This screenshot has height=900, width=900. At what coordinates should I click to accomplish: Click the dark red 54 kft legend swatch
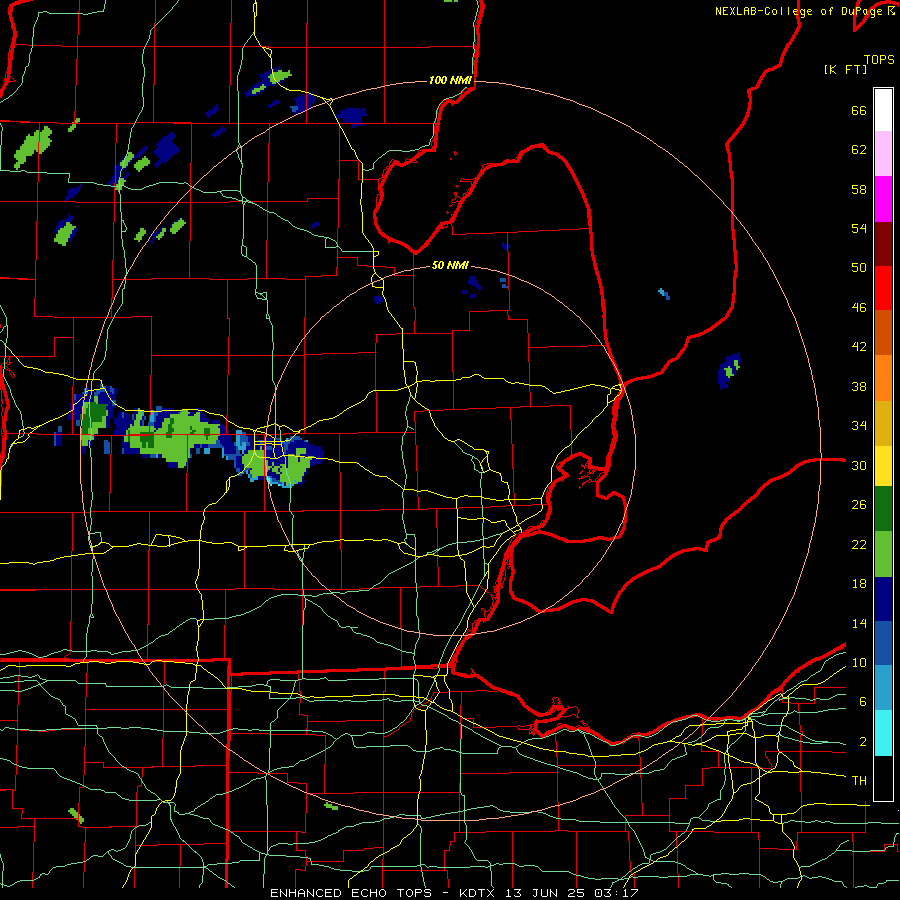[x=883, y=244]
